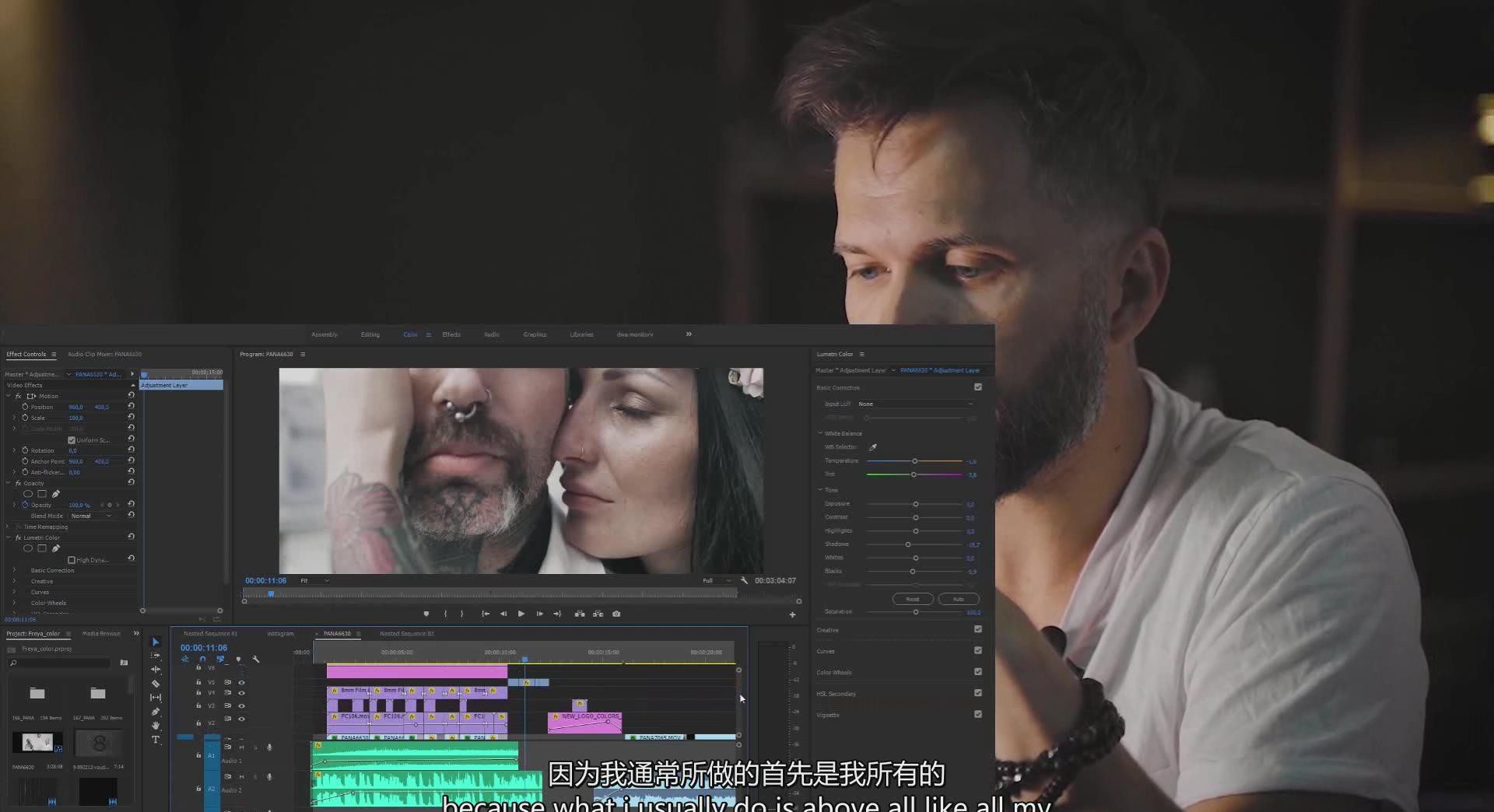Click the Shadows slider handle

pos(908,544)
